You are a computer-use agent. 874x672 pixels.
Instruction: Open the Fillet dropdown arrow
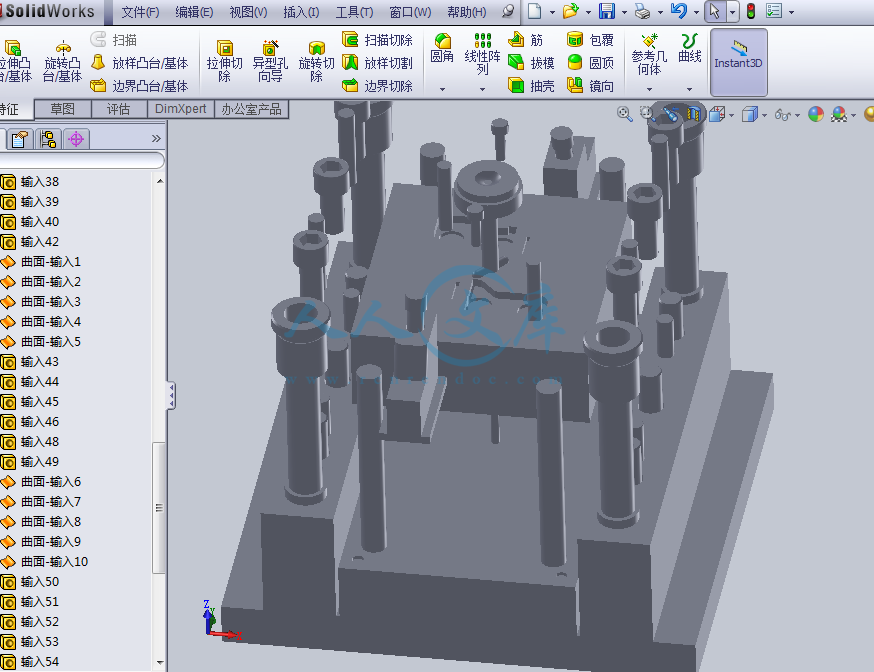(442, 89)
